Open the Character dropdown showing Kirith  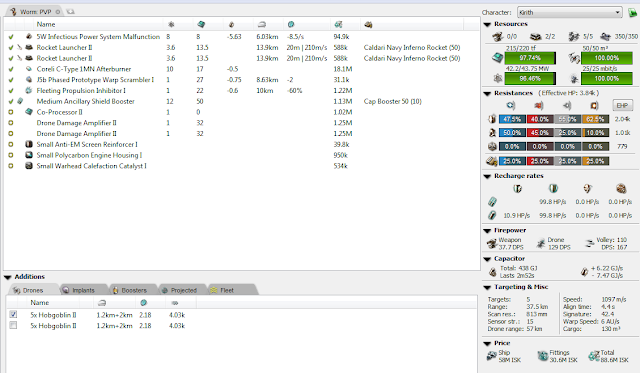click(570, 13)
